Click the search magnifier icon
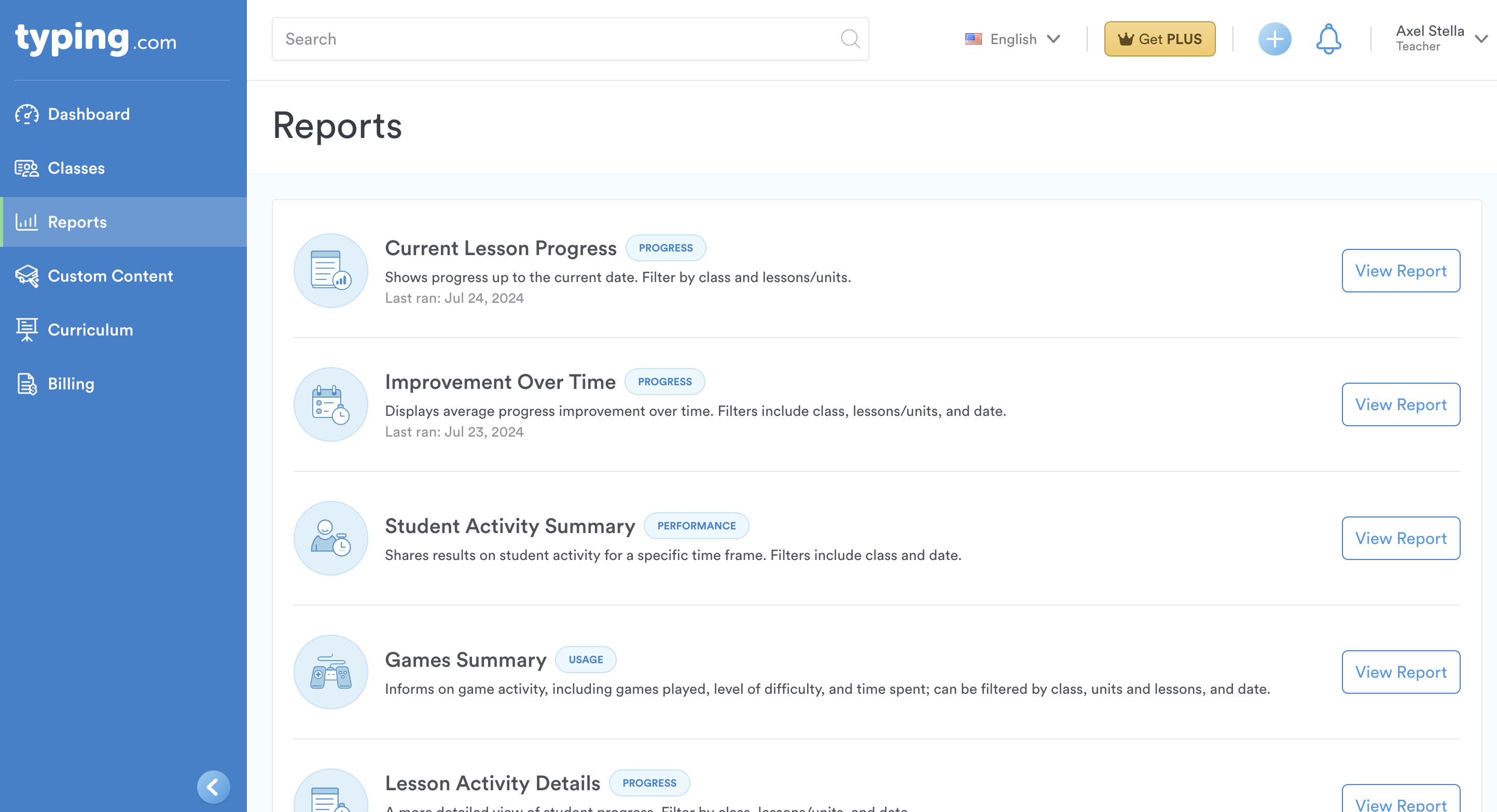 click(x=850, y=39)
